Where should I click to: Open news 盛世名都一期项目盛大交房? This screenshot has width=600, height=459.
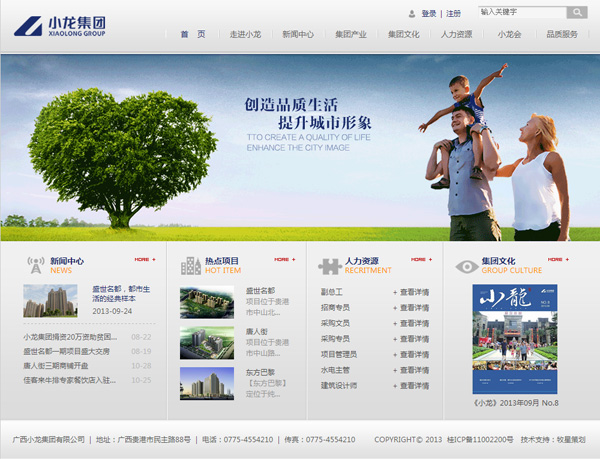click(x=67, y=351)
